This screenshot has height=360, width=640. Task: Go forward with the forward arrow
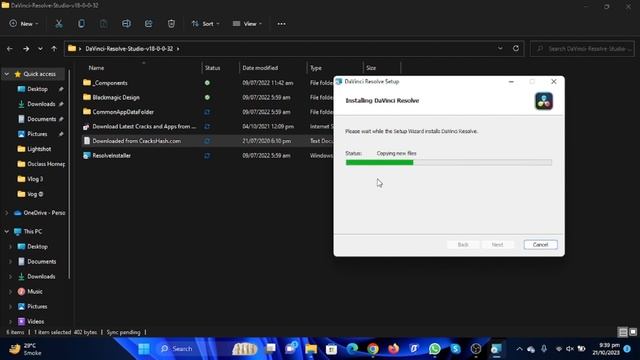point(26,49)
